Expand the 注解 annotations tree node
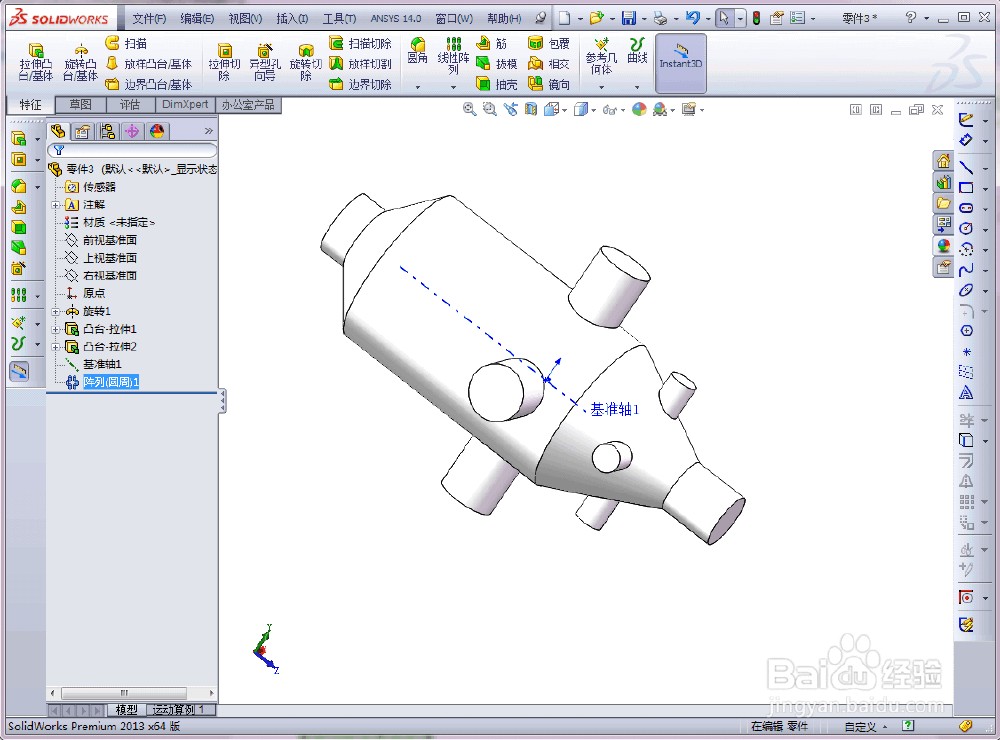Image resolution: width=1000 pixels, height=740 pixels. pos(56,205)
